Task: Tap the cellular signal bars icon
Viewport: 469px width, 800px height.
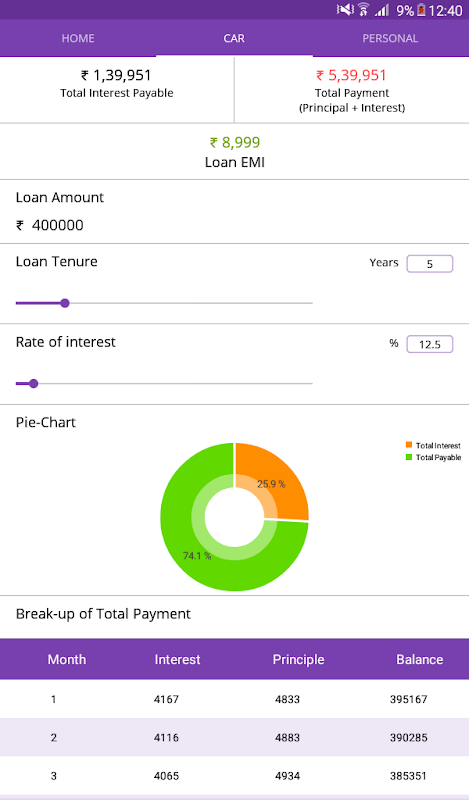Action: [382, 10]
